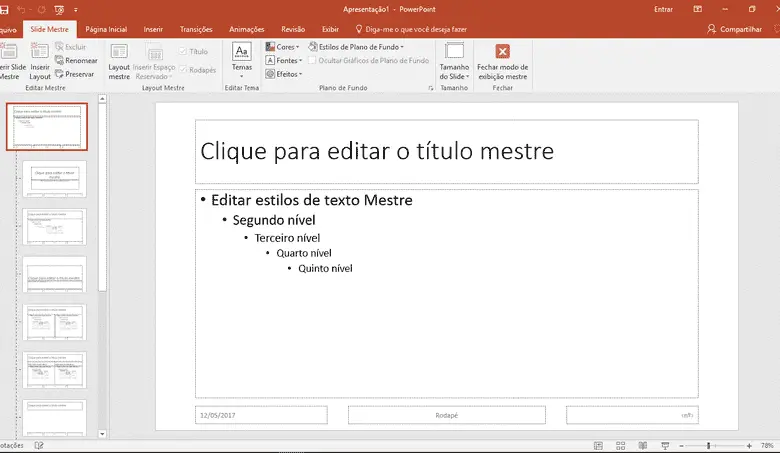
Task: Open the Animações tab
Action: tap(247, 29)
